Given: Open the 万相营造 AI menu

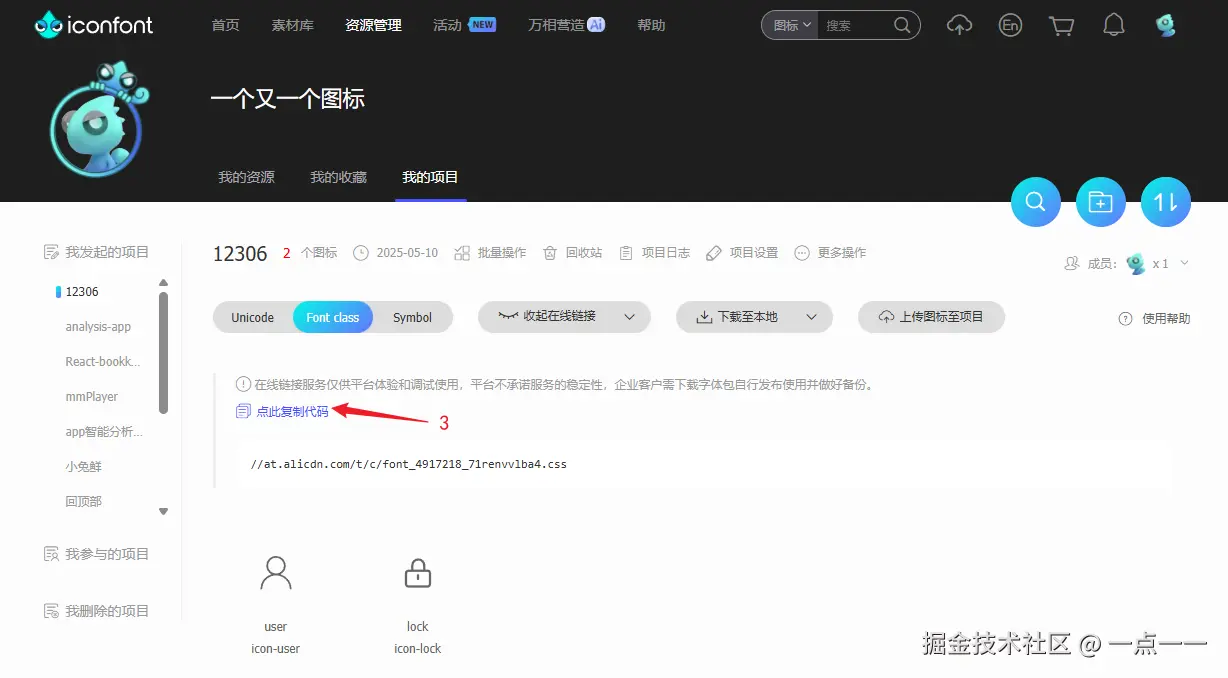Looking at the screenshot, I should [x=566, y=25].
